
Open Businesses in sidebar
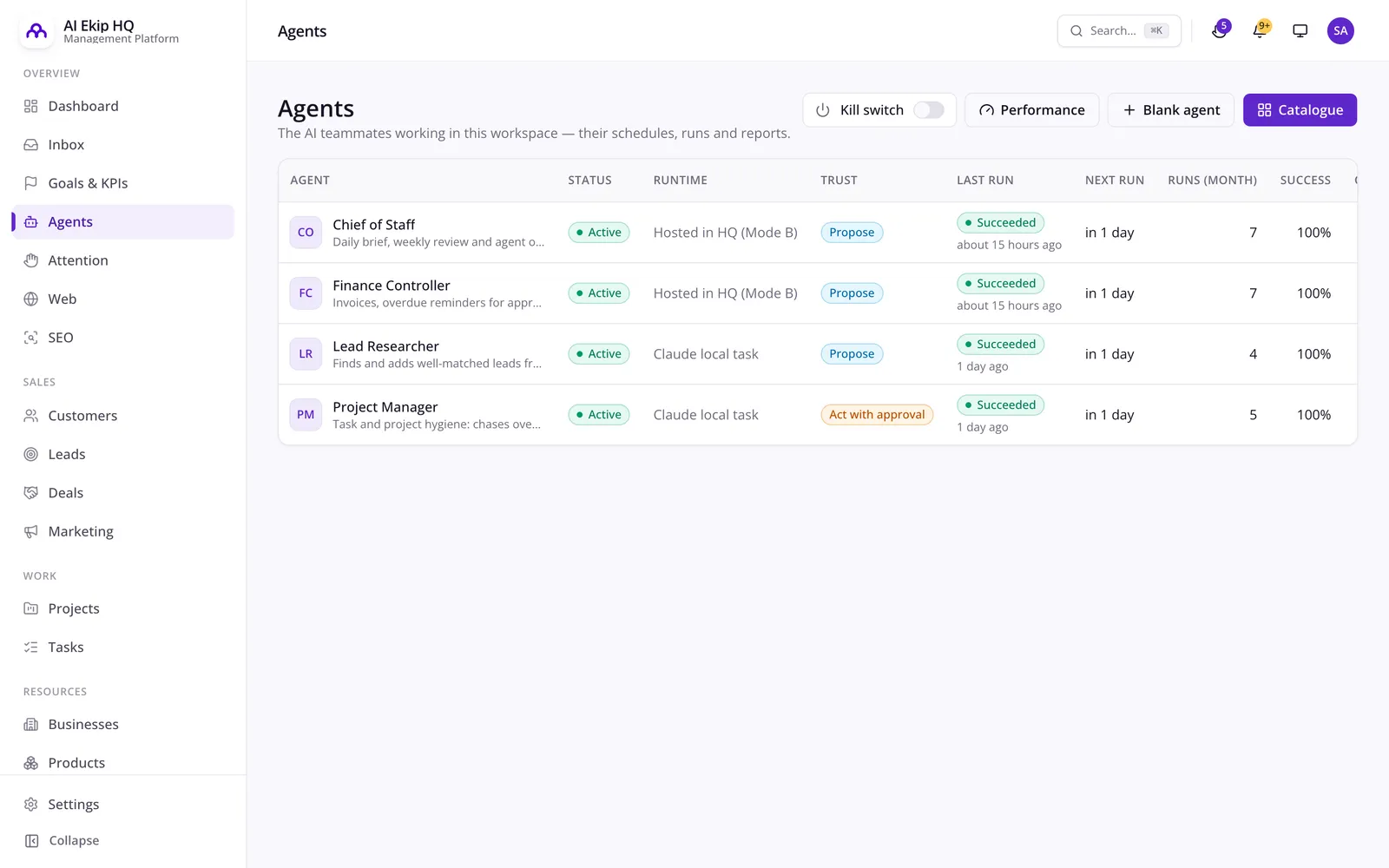tap(123, 725)
